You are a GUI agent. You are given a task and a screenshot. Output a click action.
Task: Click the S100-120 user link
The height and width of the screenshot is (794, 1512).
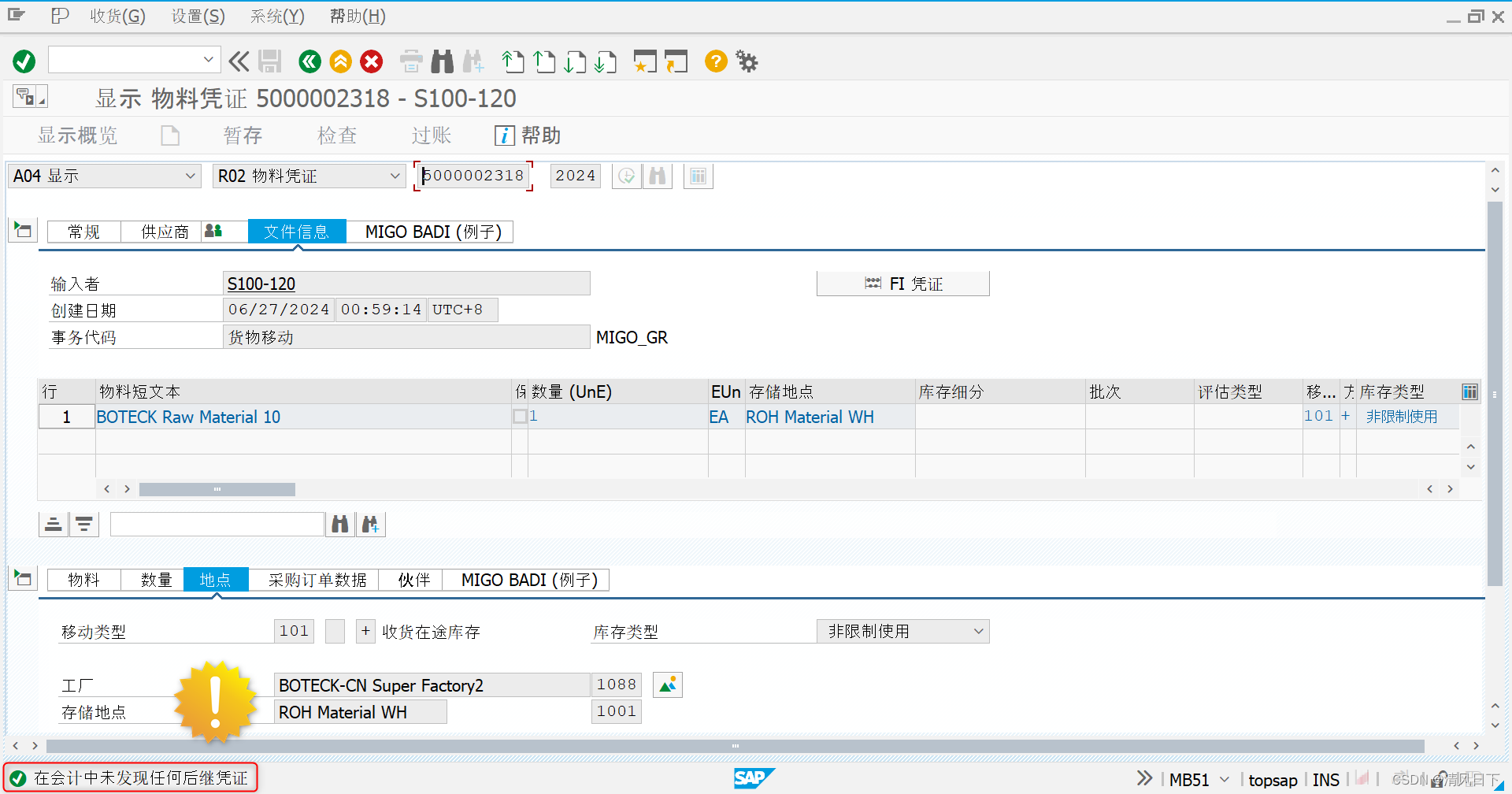click(261, 284)
